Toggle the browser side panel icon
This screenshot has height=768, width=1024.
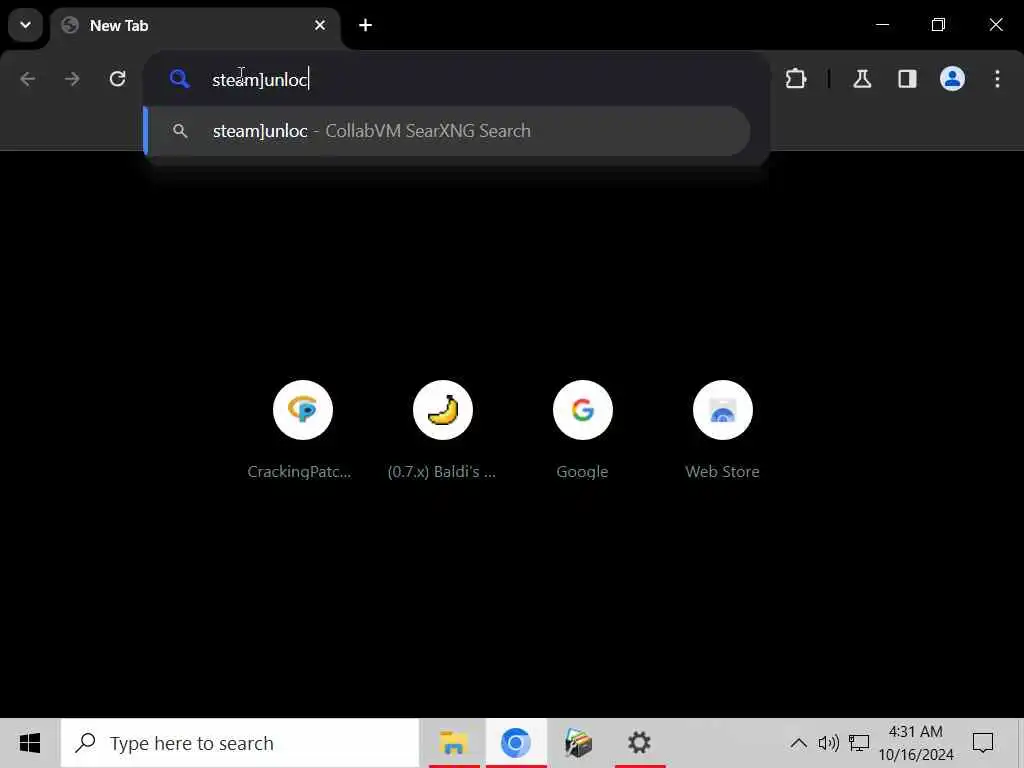907,79
